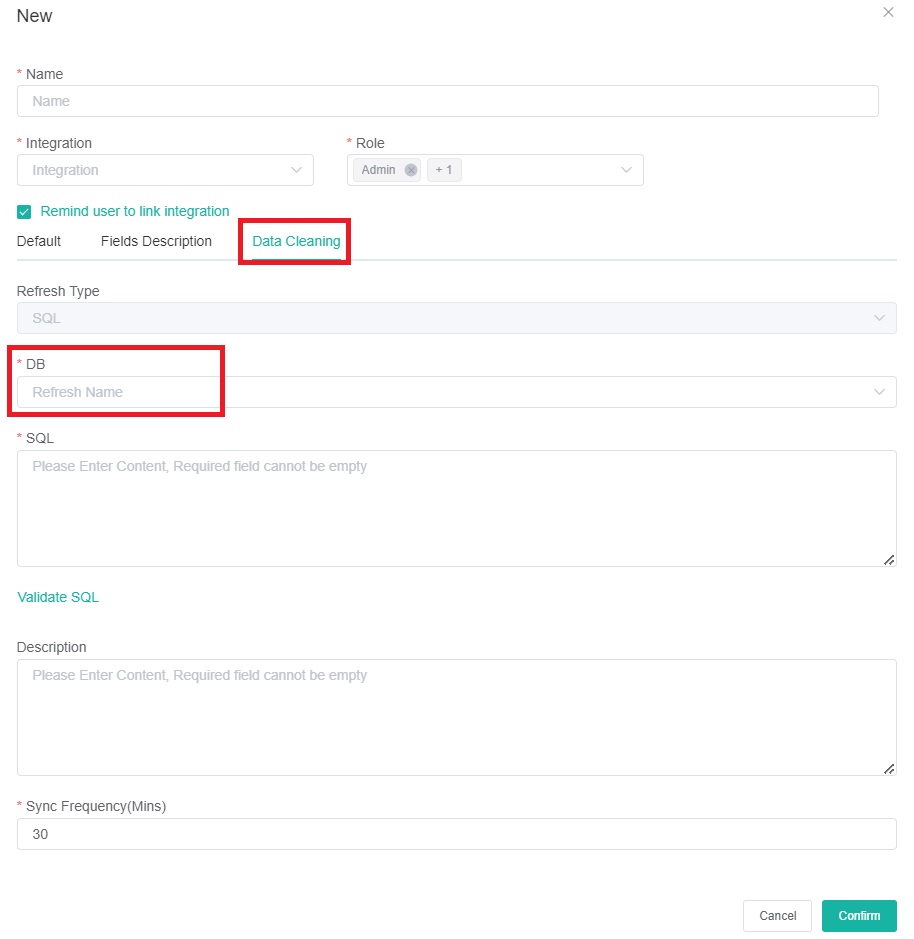Toggle Remind user to link integration

23,211
